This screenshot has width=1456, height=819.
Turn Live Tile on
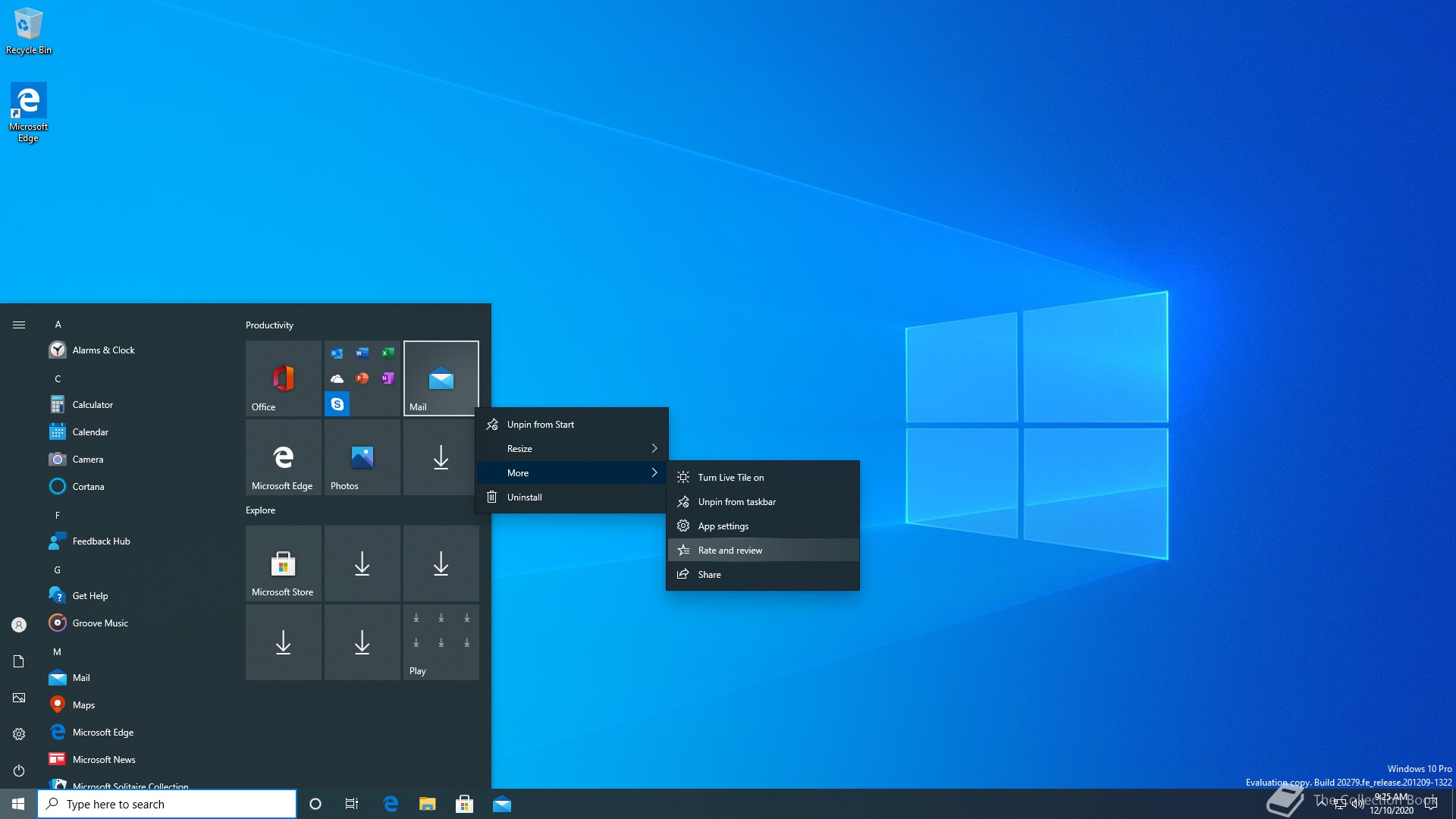click(730, 478)
